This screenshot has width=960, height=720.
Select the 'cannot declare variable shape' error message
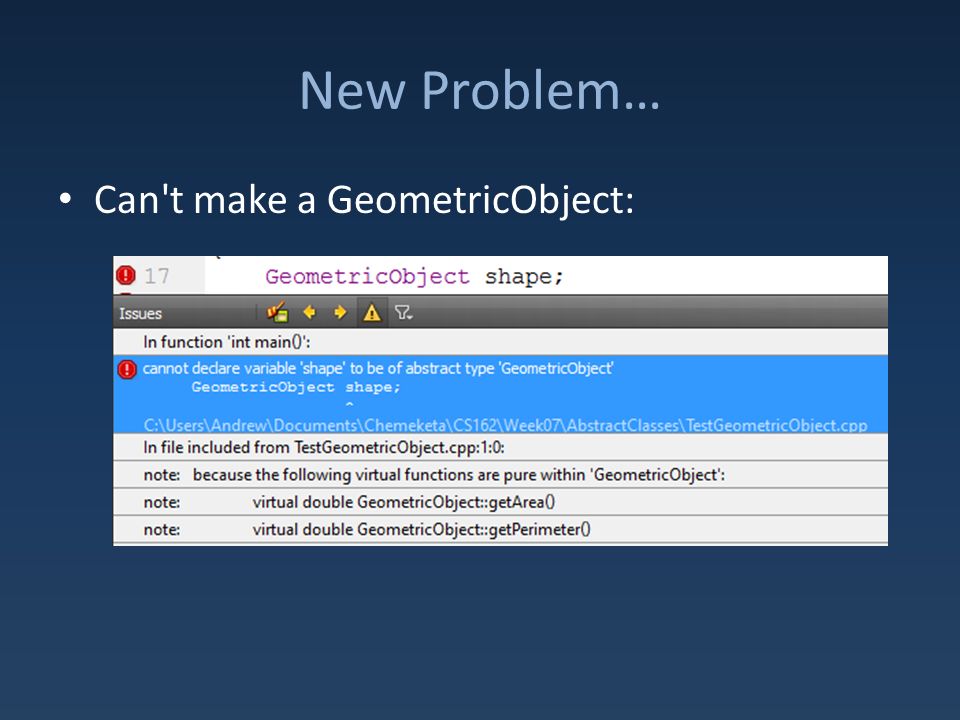pos(378,368)
